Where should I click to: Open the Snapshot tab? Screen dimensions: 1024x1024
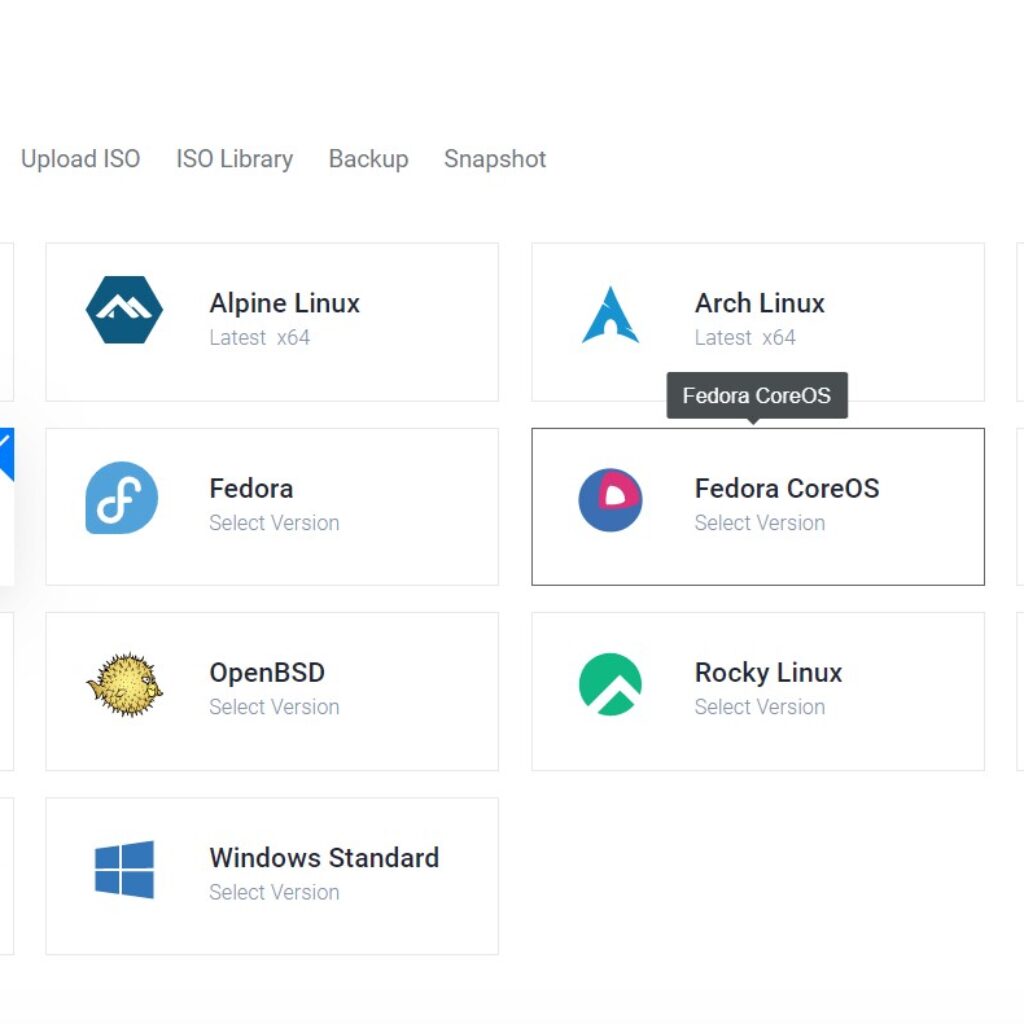coord(495,159)
